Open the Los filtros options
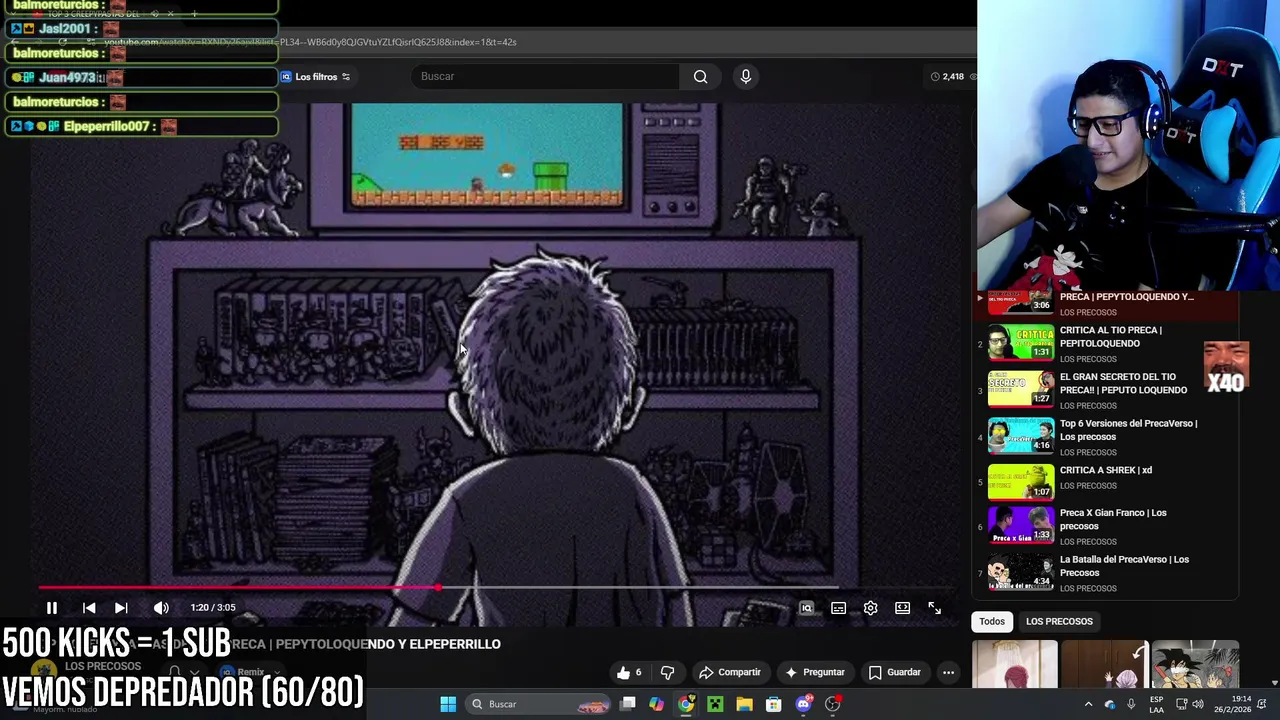This screenshot has width=1280, height=720. point(315,77)
